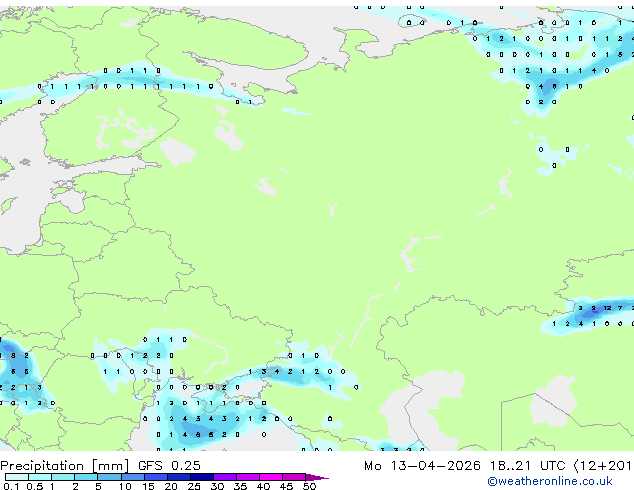Click the 'GFS 0.25' model label
This screenshot has width=634, height=490.
pos(169,466)
